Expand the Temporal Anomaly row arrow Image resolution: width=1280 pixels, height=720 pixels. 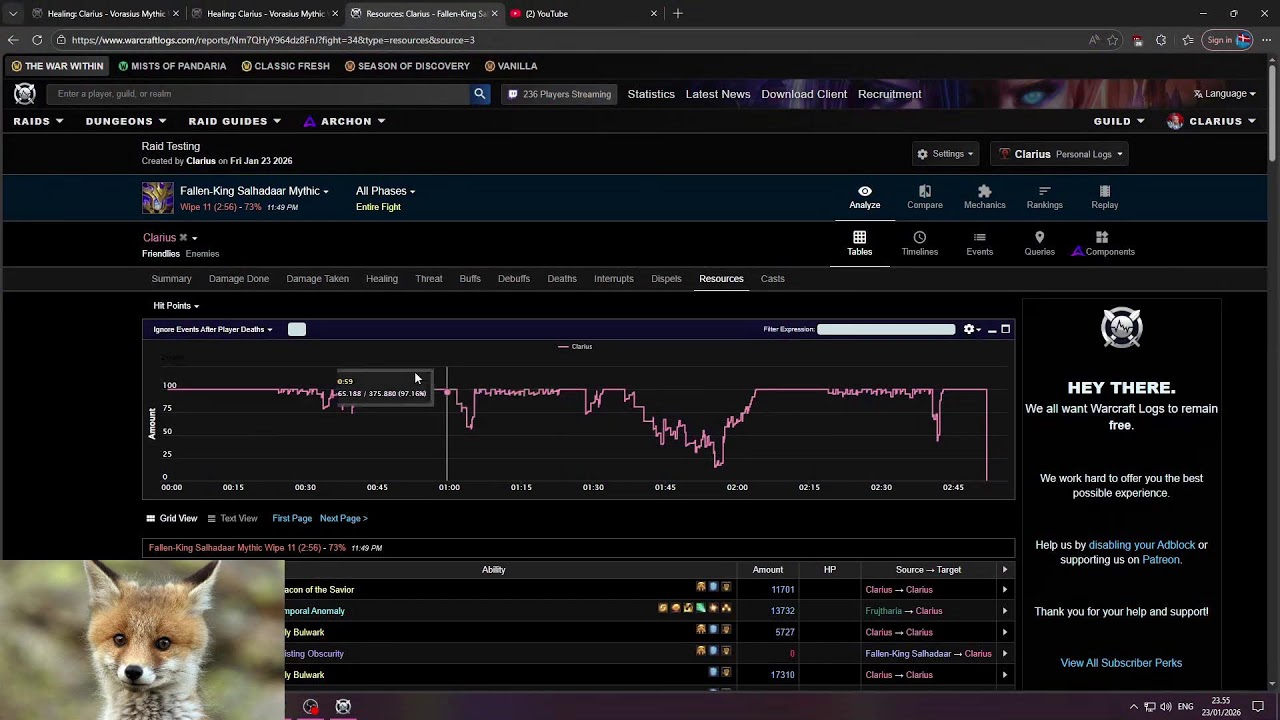[1005, 611]
